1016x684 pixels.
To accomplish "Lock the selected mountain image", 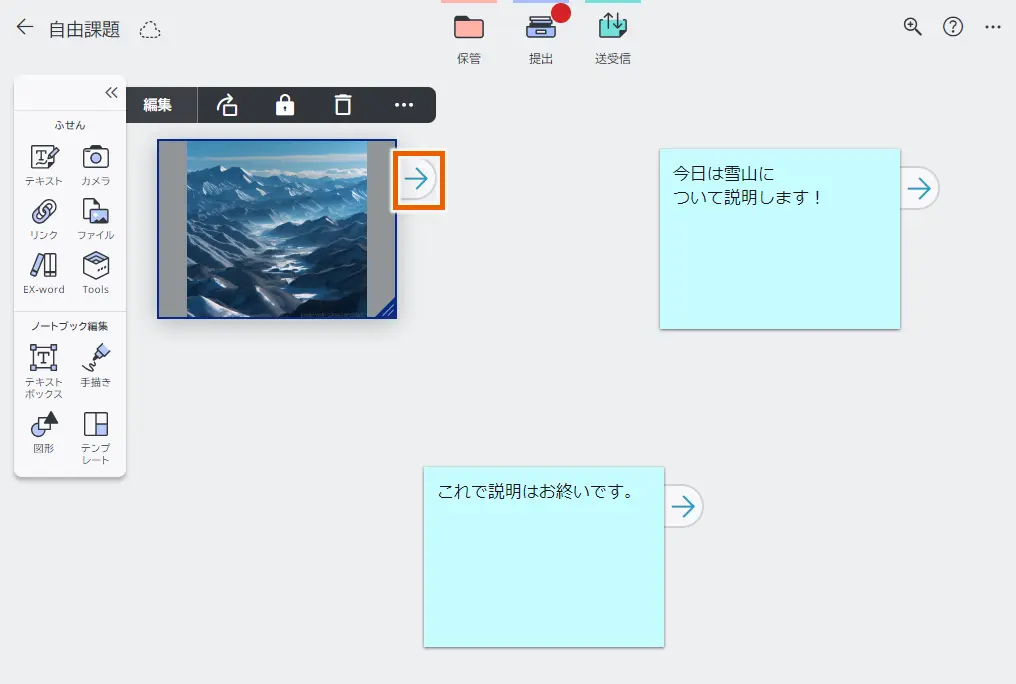I will 285,105.
